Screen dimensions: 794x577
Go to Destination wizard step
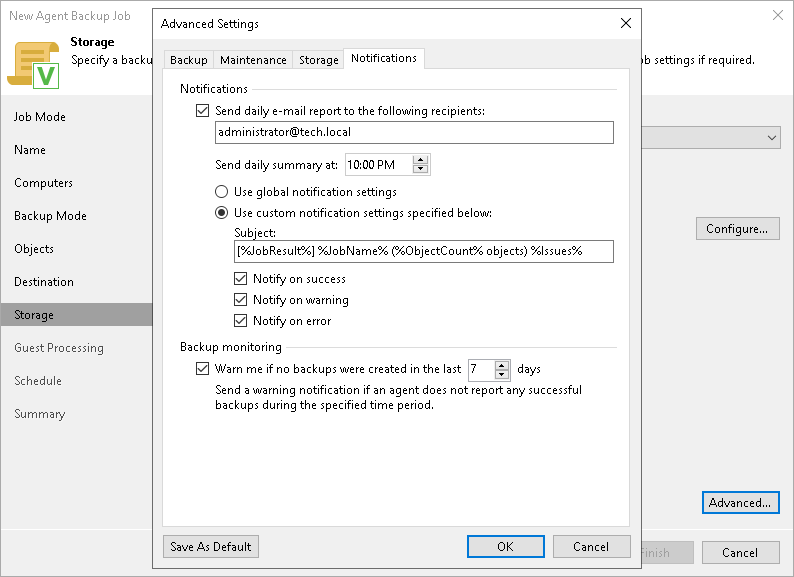[x=44, y=282]
